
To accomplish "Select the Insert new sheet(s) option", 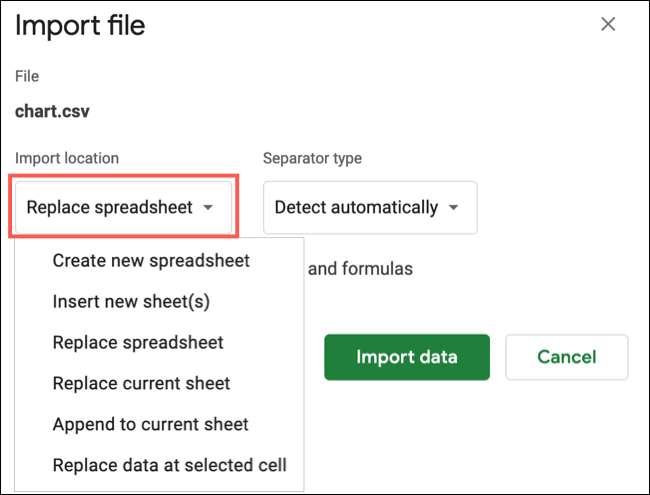I will click(131, 301).
